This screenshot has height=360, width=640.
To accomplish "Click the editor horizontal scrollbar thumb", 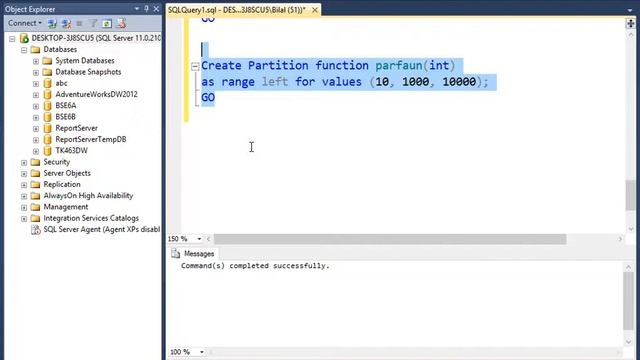I will coord(390,239).
